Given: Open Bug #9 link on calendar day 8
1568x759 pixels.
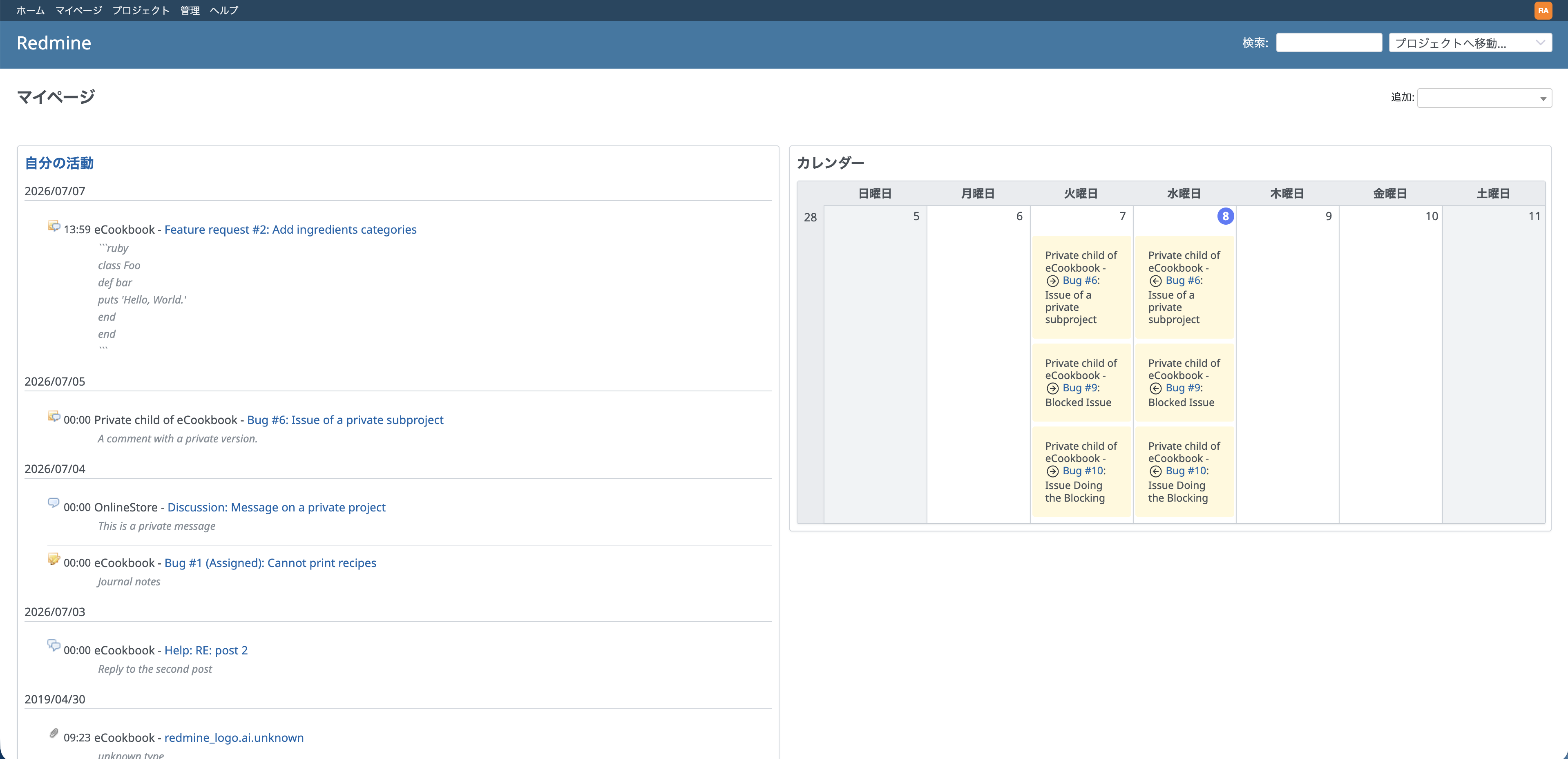Looking at the screenshot, I should (1183, 388).
